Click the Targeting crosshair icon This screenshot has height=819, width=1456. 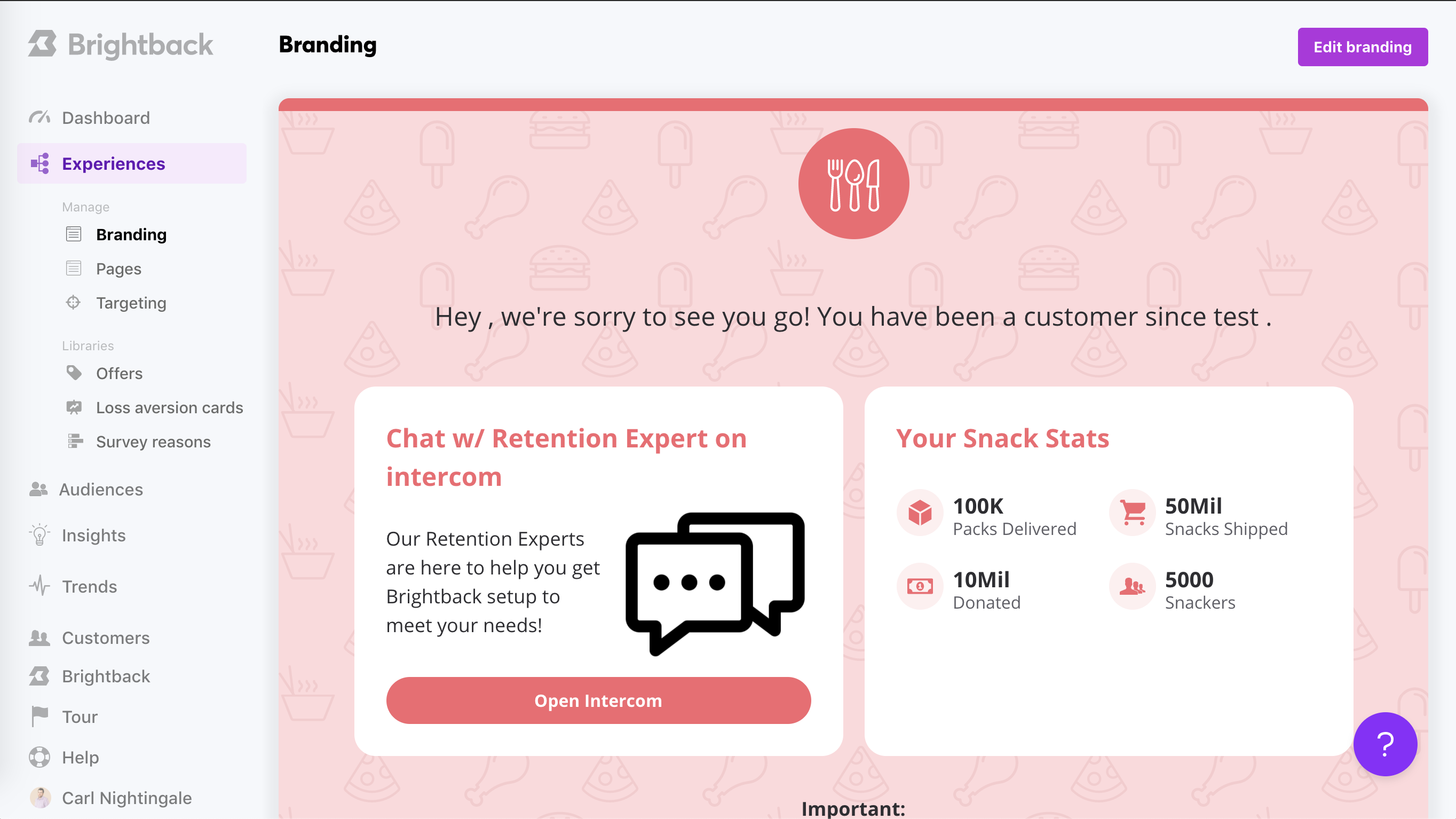(74, 302)
